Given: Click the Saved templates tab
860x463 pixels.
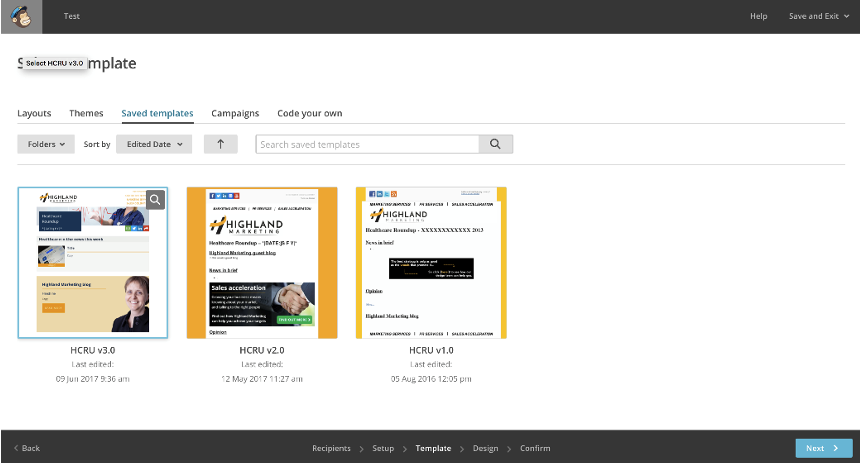Looking at the screenshot, I should [x=157, y=114].
